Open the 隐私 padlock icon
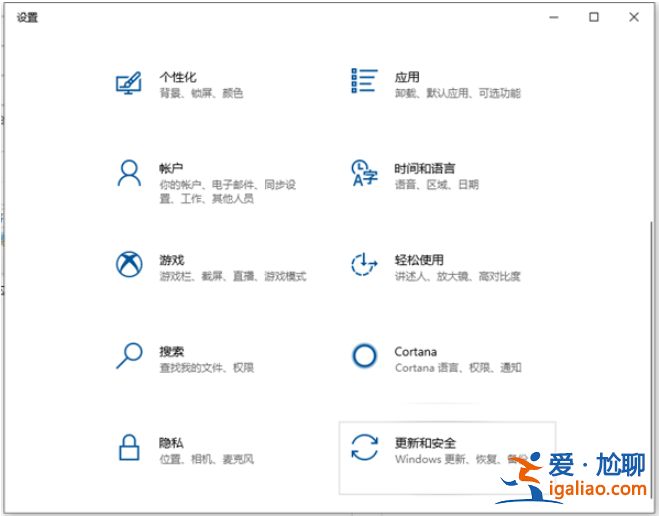This screenshot has height=516, width=659. coord(129,448)
